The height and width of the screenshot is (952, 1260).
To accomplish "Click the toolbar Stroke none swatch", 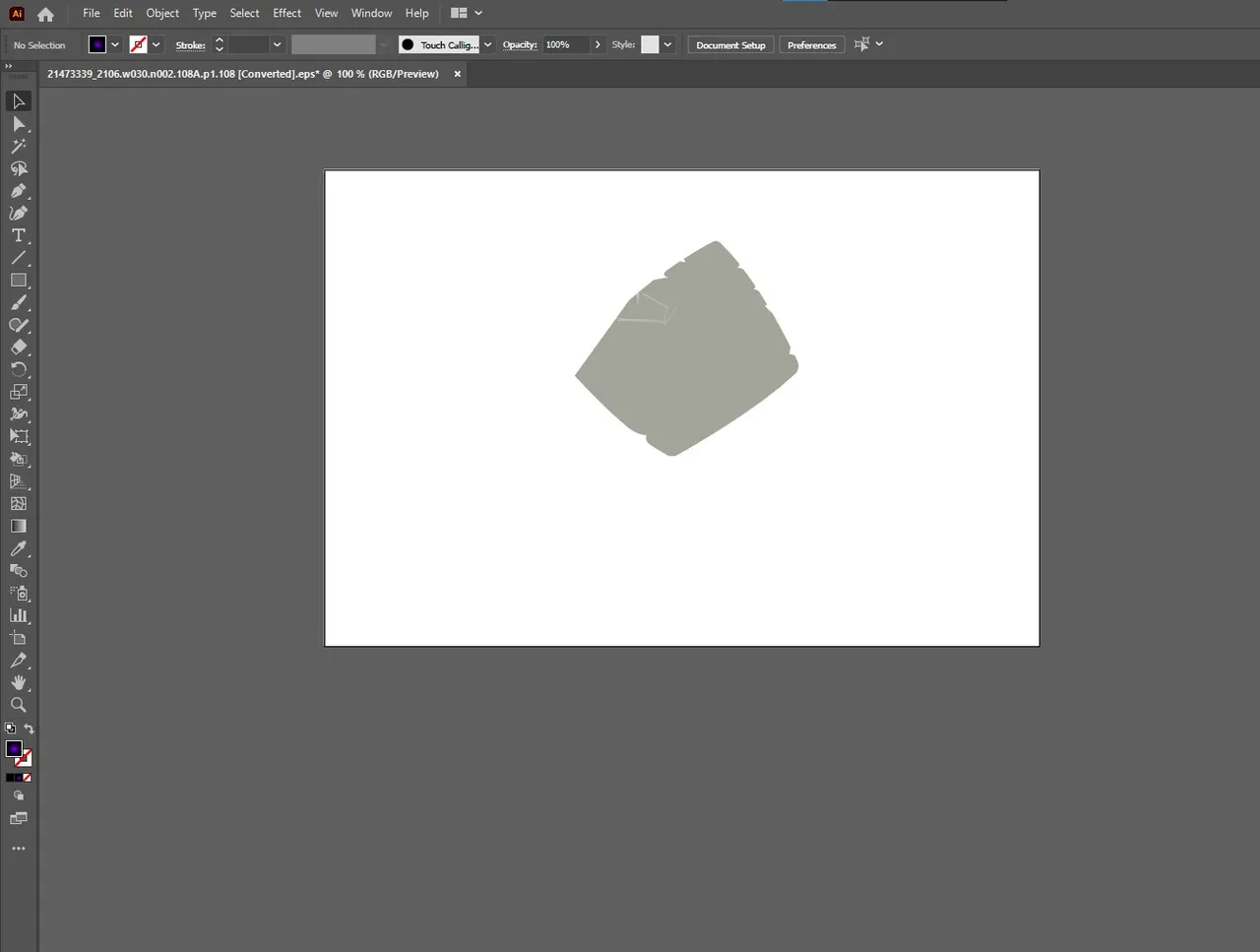I will pyautogui.click(x=25, y=758).
